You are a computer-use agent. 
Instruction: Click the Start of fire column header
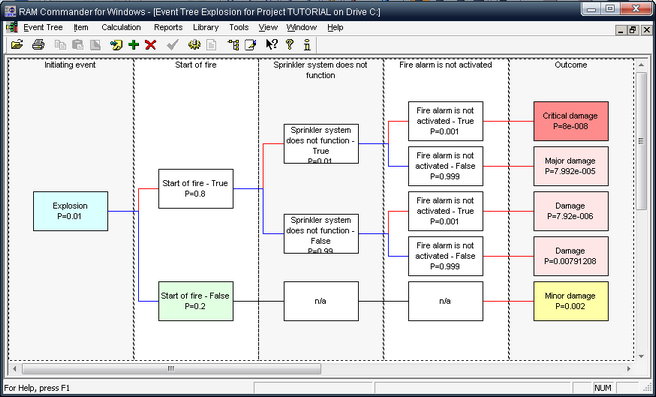tap(195, 65)
